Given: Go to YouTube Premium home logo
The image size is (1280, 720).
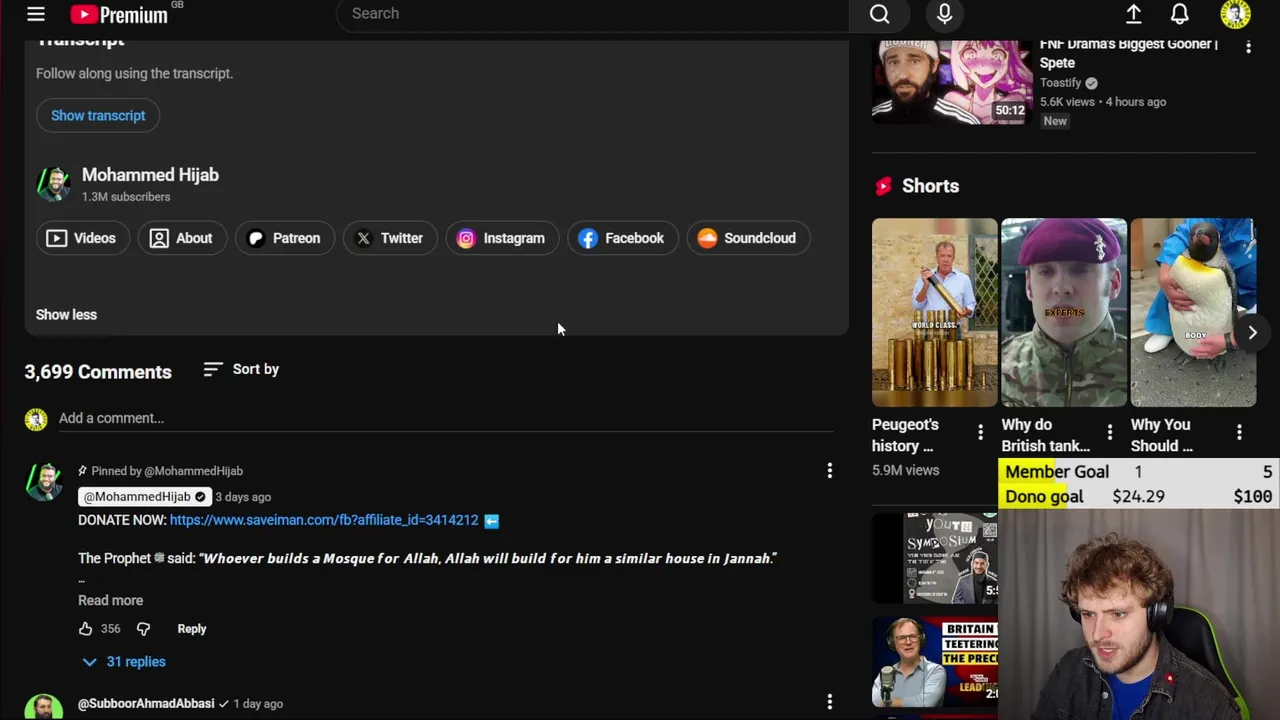Looking at the screenshot, I should point(120,14).
